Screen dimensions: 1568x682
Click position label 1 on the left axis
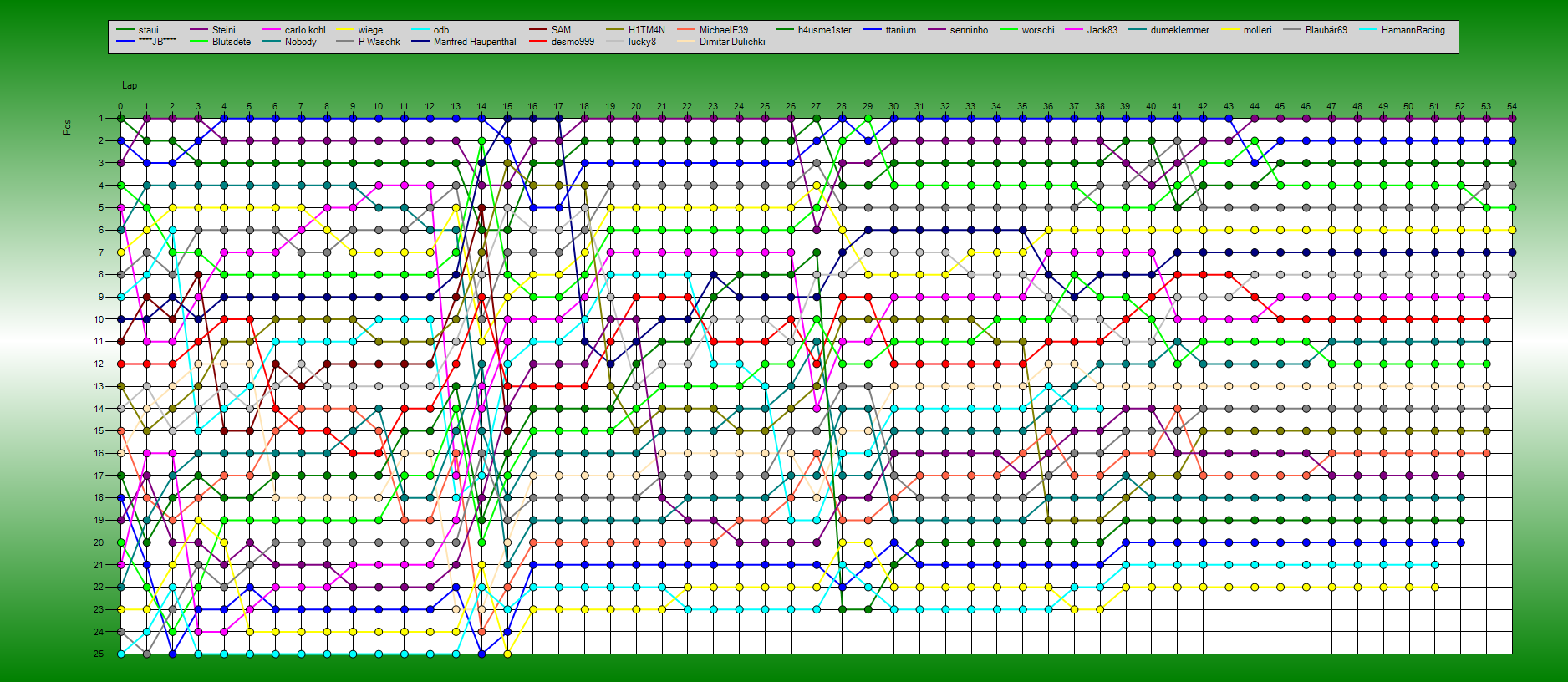(101, 119)
